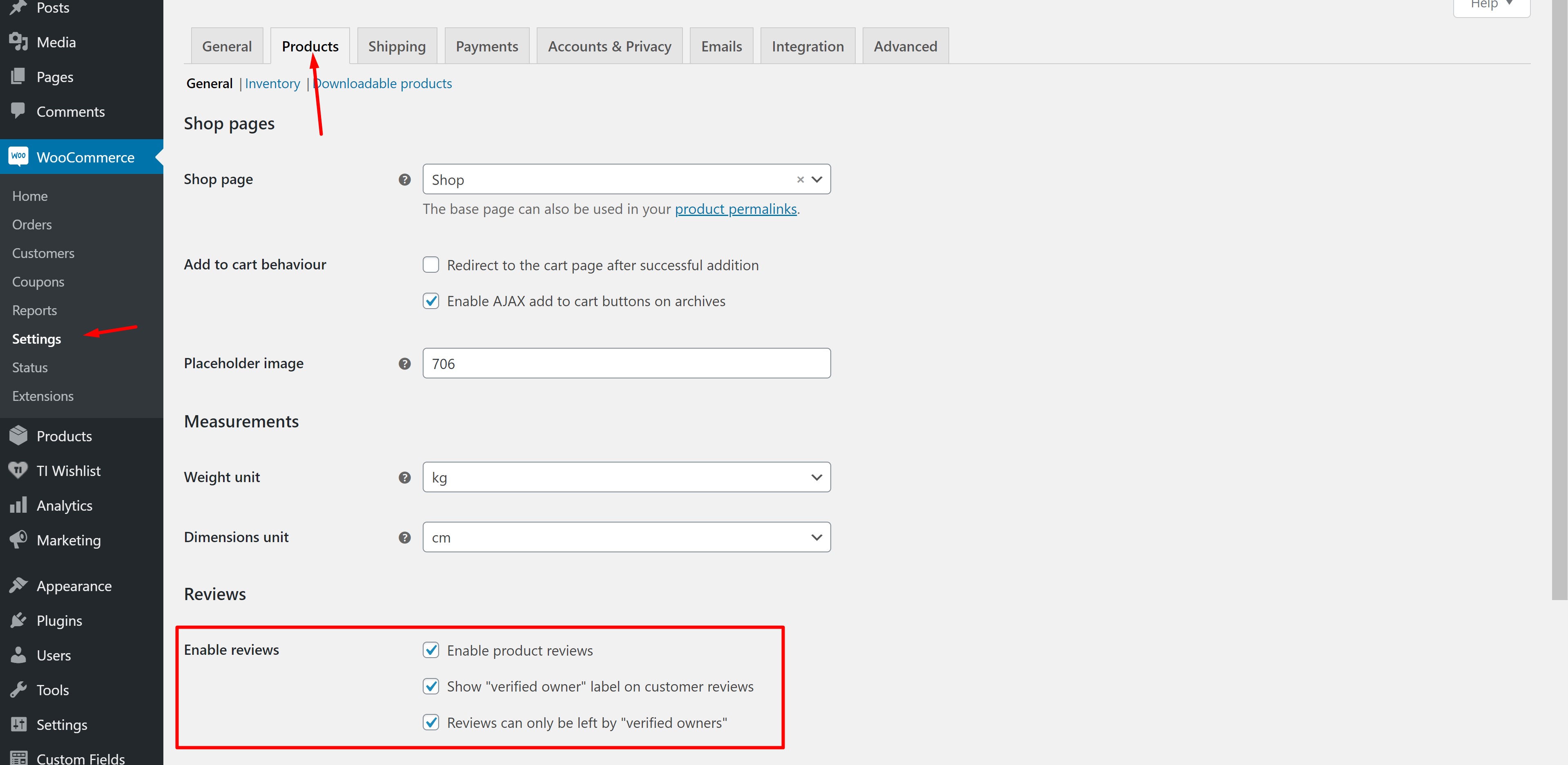Click help tooltip icon beside Placeholder image
Screen dimensions: 1568x765
click(x=404, y=364)
